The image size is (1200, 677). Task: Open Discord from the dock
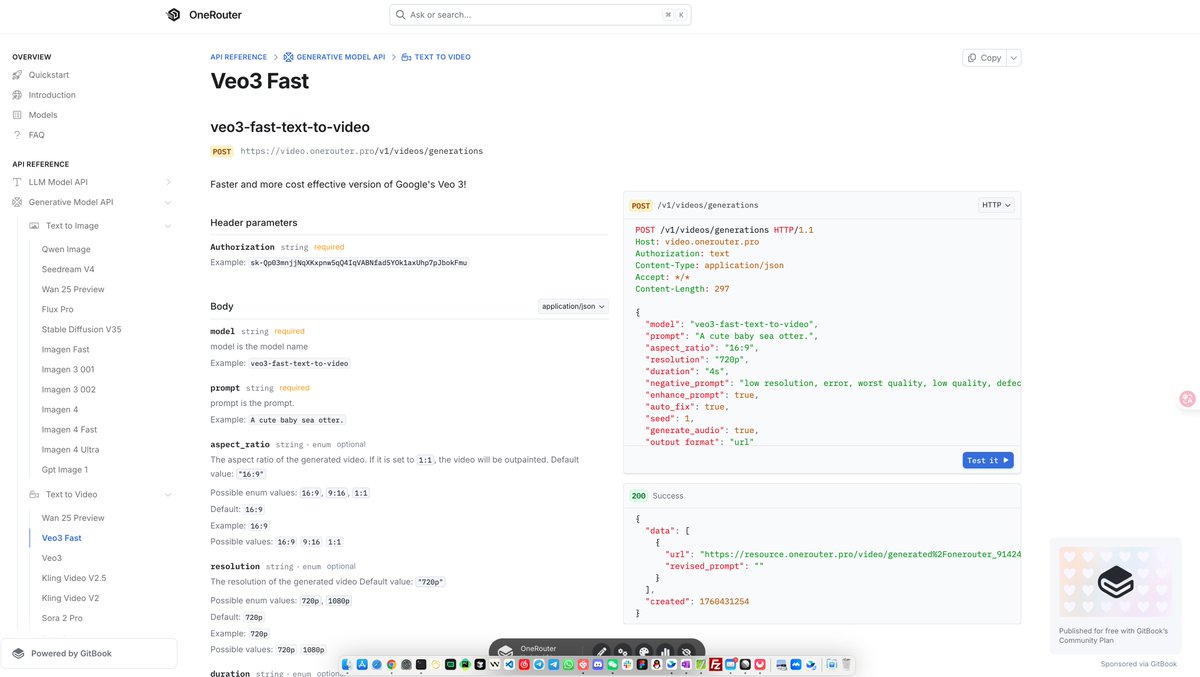[x=597, y=664]
